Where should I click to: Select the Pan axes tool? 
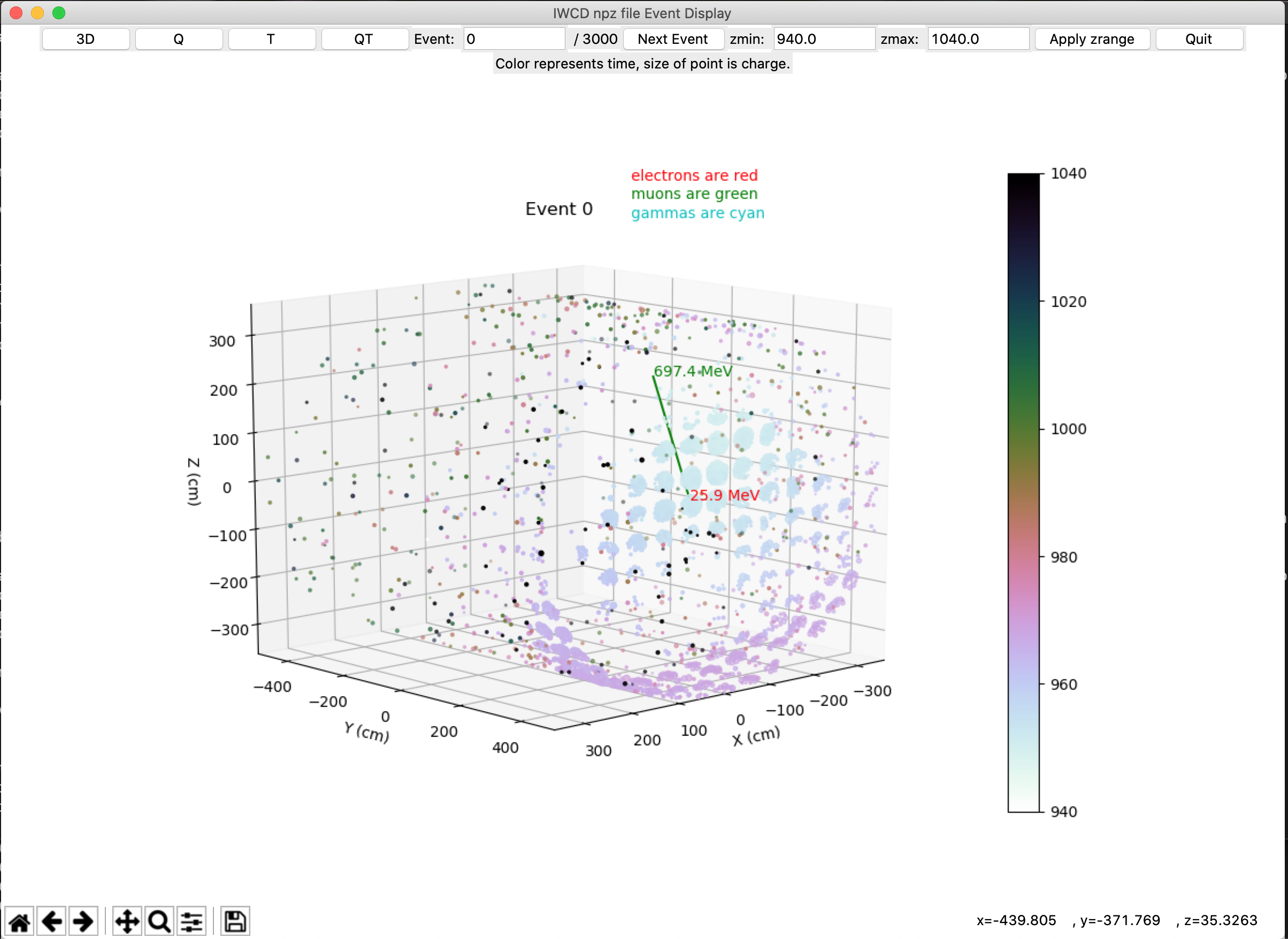(x=127, y=921)
